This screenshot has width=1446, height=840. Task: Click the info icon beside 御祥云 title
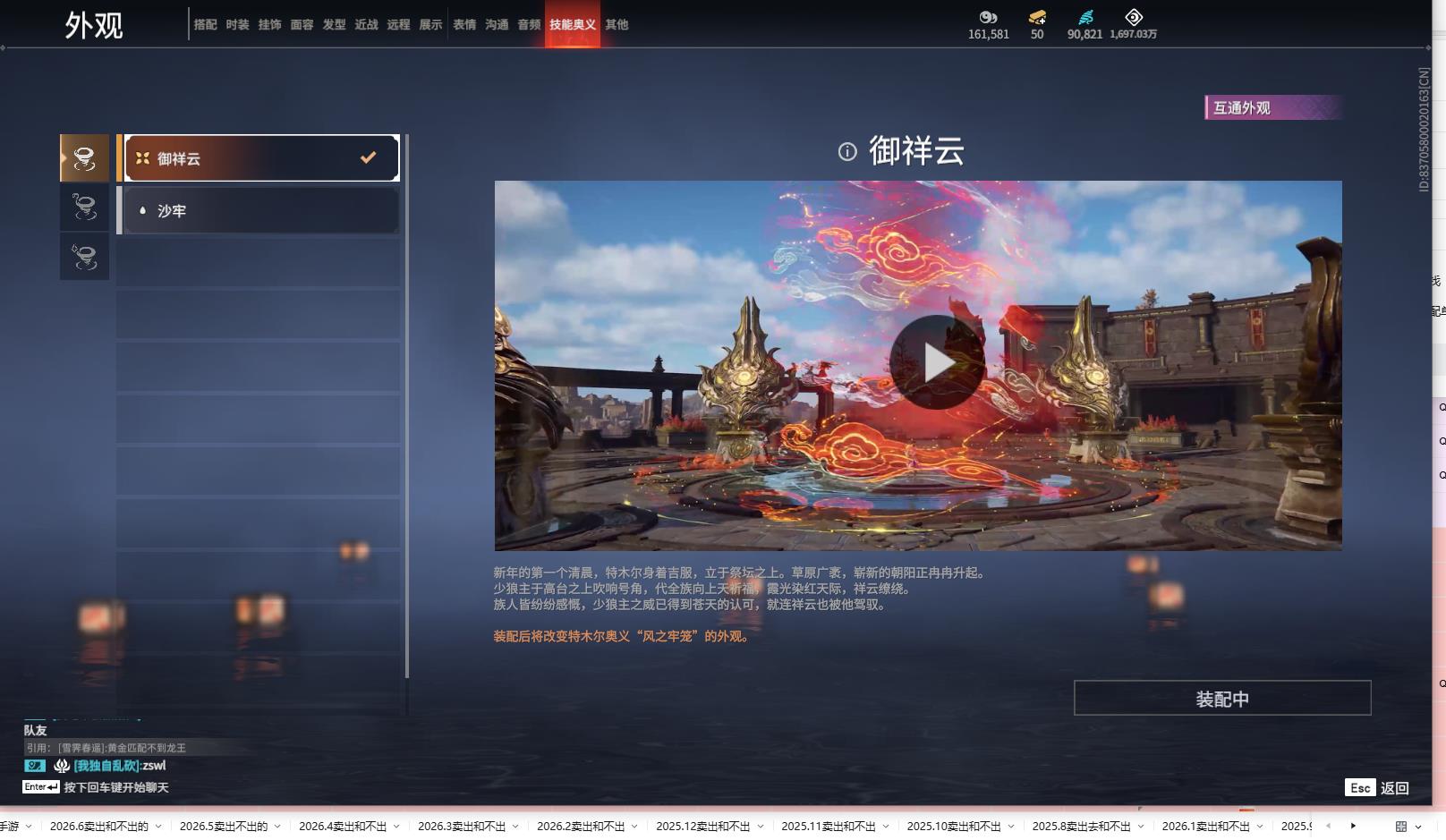pyautogui.click(x=847, y=151)
